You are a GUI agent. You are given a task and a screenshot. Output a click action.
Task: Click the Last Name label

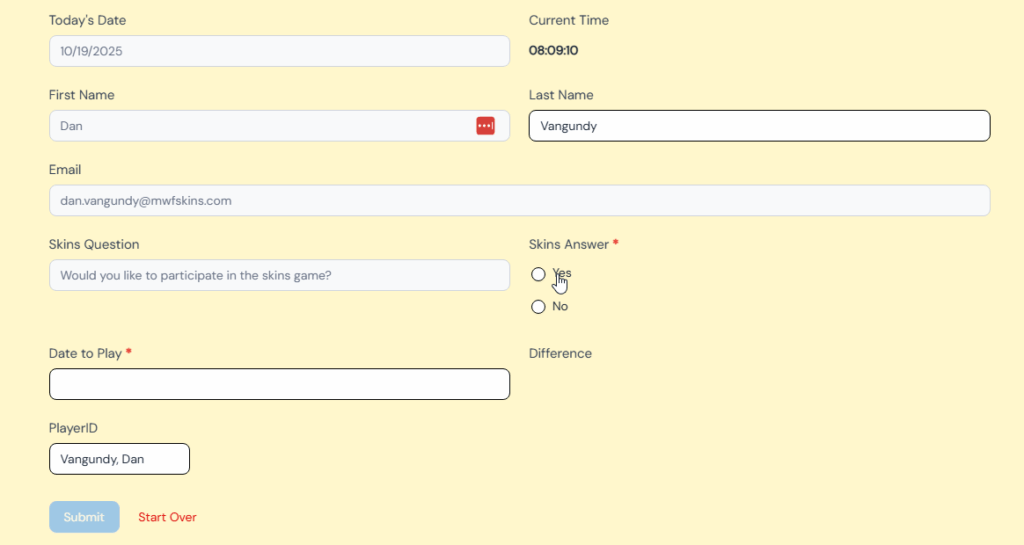(560, 95)
